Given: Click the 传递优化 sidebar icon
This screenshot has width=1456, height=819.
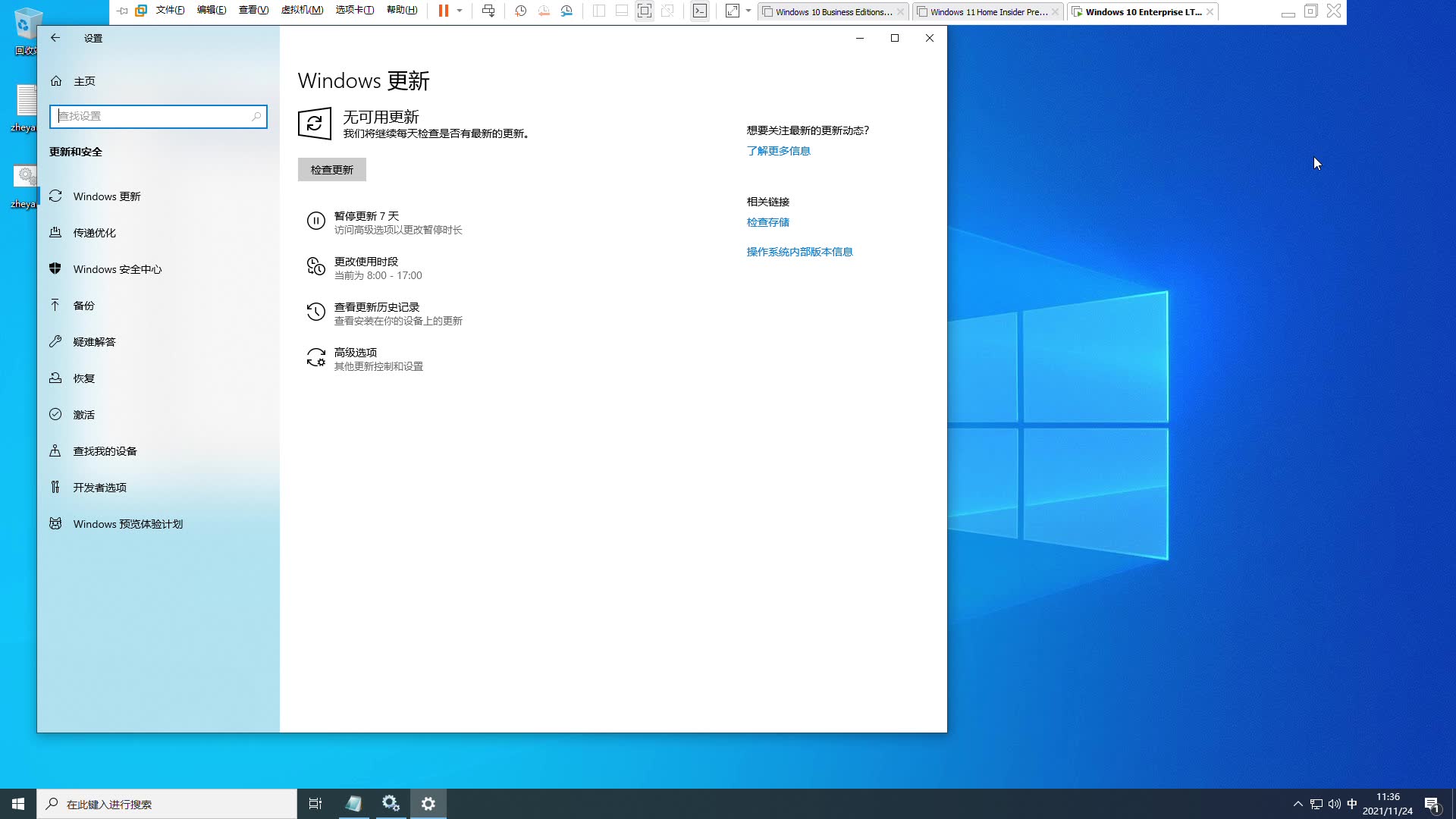Looking at the screenshot, I should coord(55,232).
